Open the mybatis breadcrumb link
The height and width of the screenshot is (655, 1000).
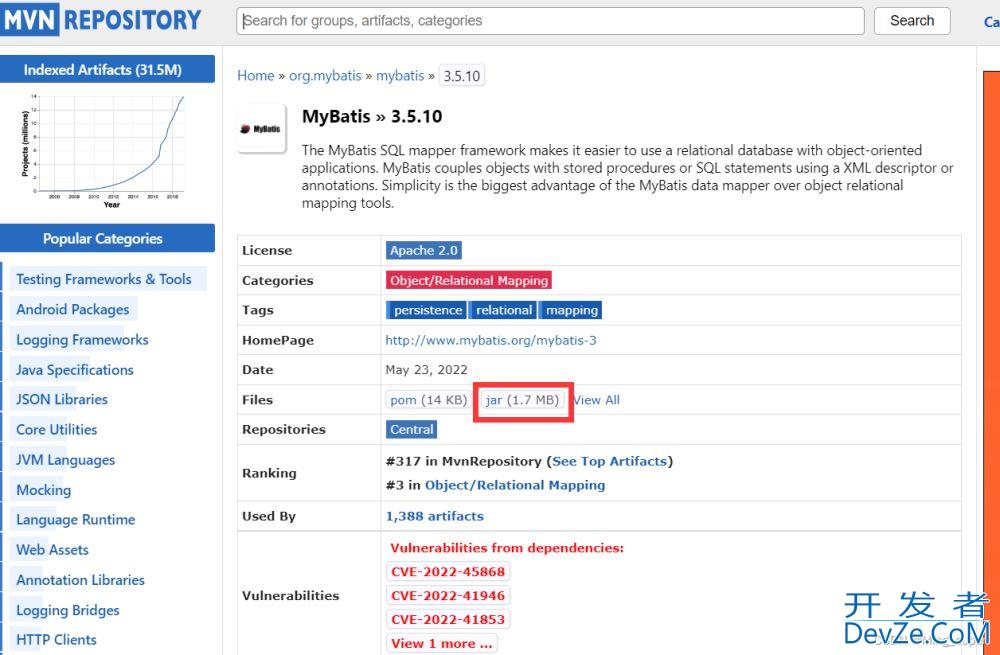click(x=400, y=75)
